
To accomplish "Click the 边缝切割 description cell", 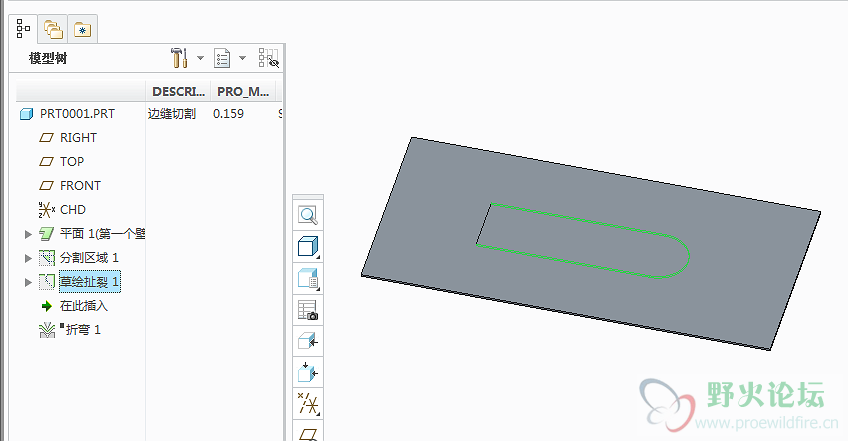I will tap(171, 114).
